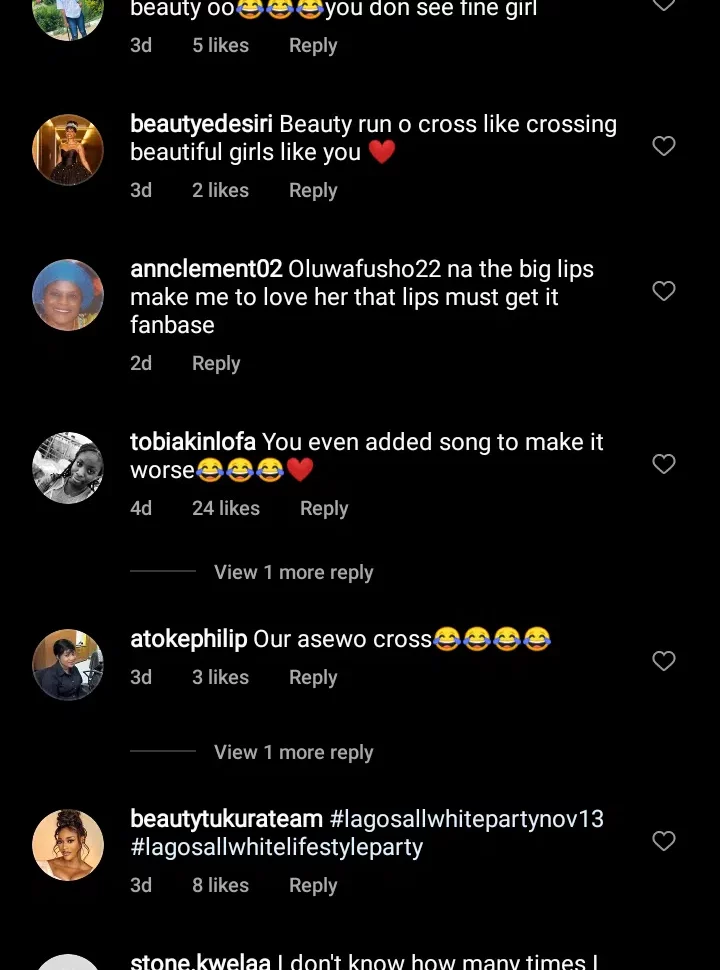Reply to atokephilip's comment
This screenshot has width=720, height=970.
(313, 677)
